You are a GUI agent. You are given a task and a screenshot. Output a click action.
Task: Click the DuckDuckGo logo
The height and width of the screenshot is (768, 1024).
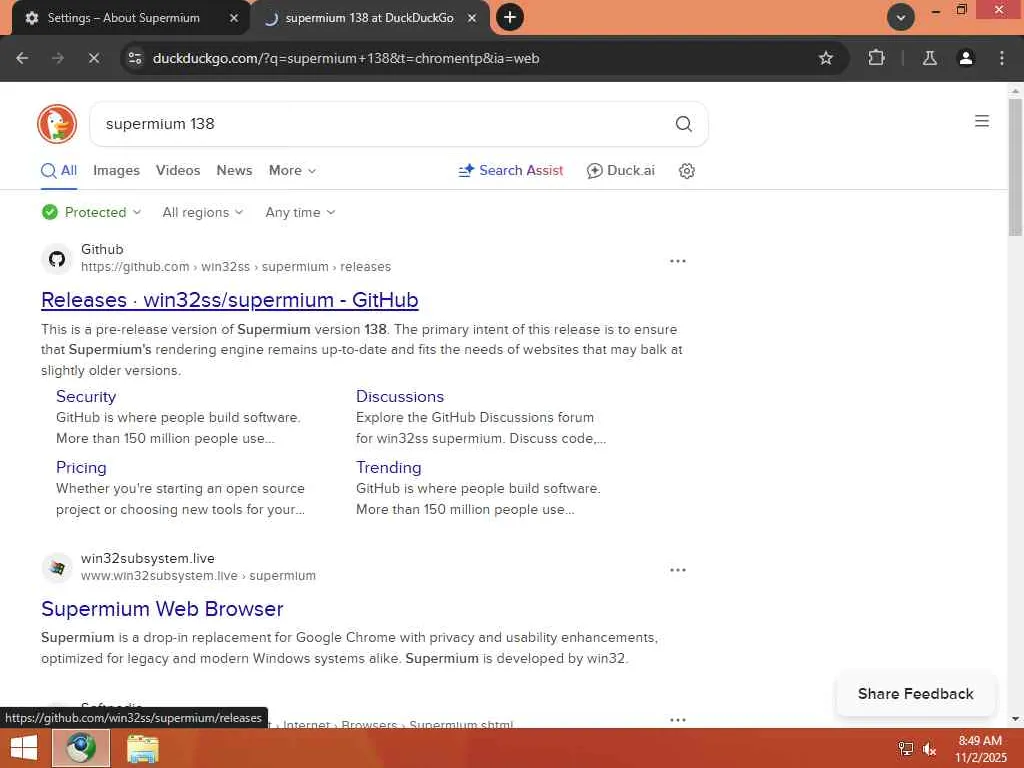57,124
